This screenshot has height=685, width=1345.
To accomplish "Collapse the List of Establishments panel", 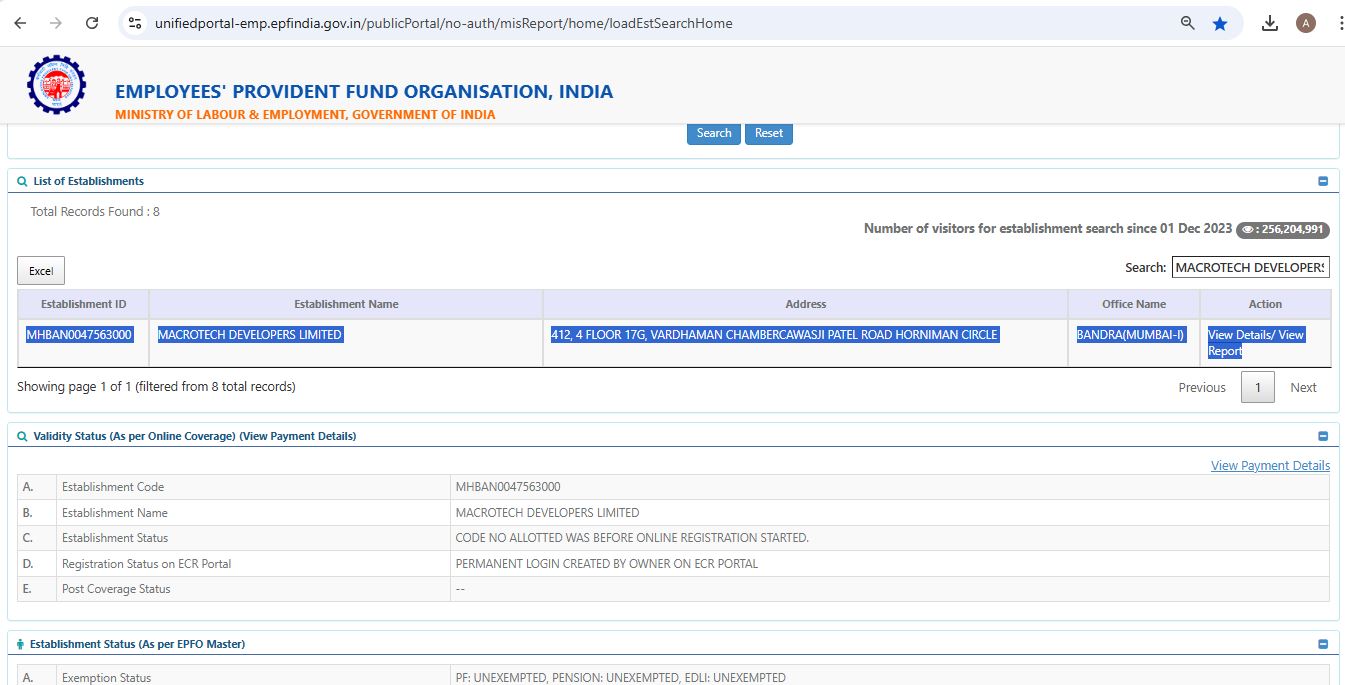I will [1323, 182].
